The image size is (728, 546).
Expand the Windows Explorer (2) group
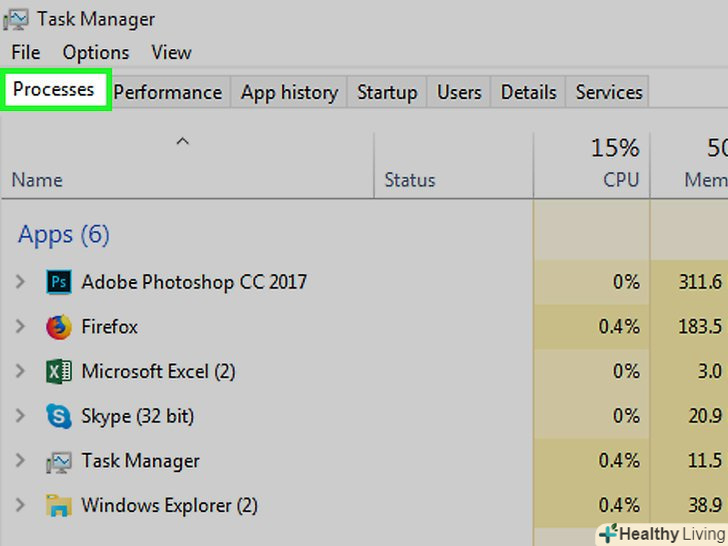pyautogui.click(x=20, y=505)
